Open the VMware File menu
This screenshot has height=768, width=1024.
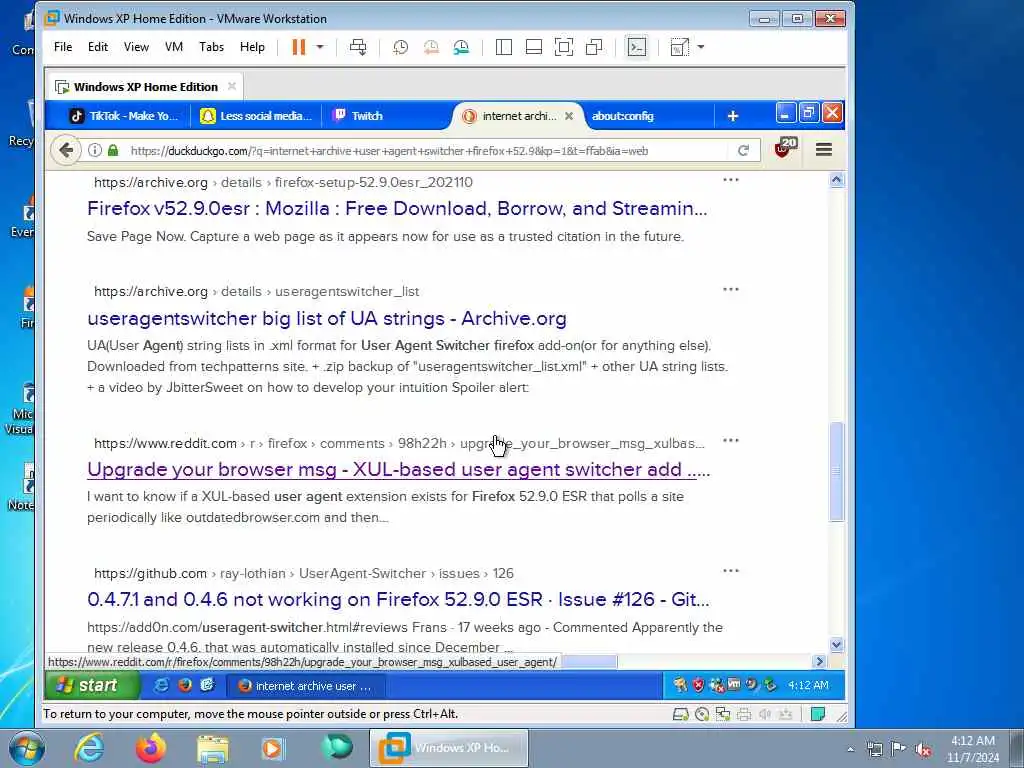pos(63,47)
